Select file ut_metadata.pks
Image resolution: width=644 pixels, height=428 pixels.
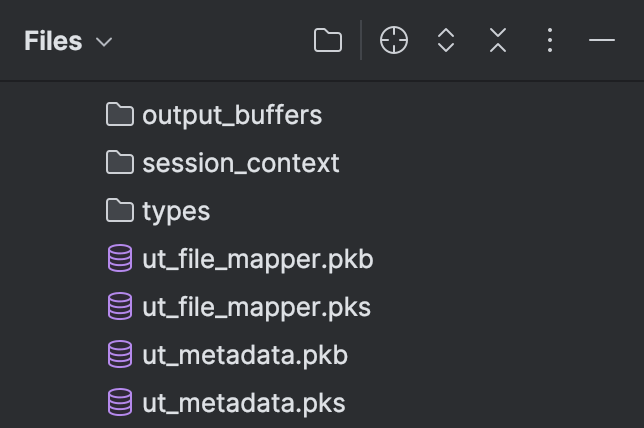pos(244,403)
